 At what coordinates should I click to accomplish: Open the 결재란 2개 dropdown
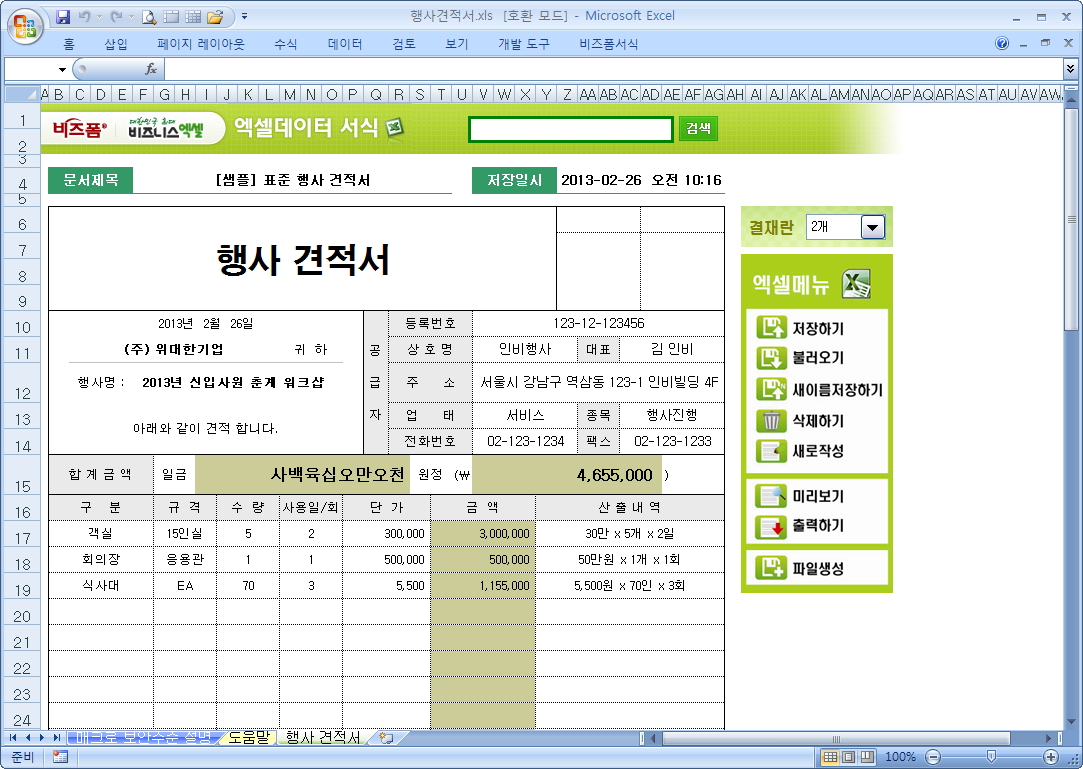pos(873,227)
